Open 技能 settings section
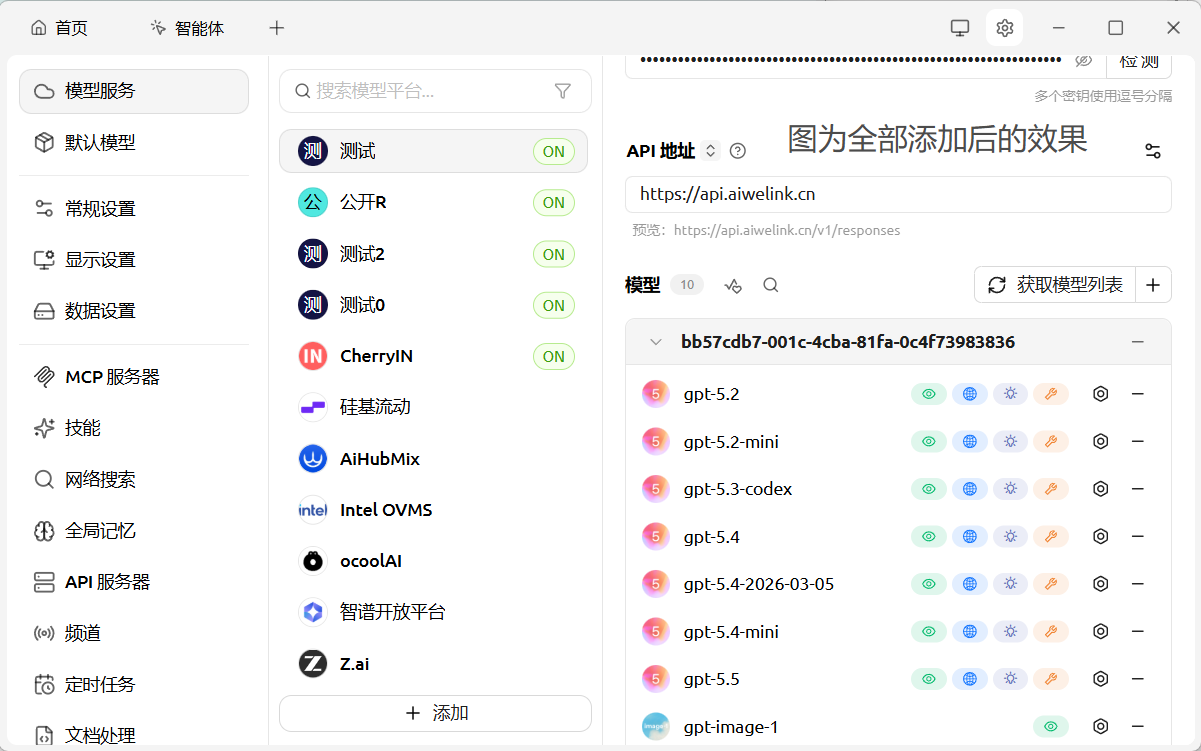This screenshot has width=1201, height=751. [x=134, y=428]
